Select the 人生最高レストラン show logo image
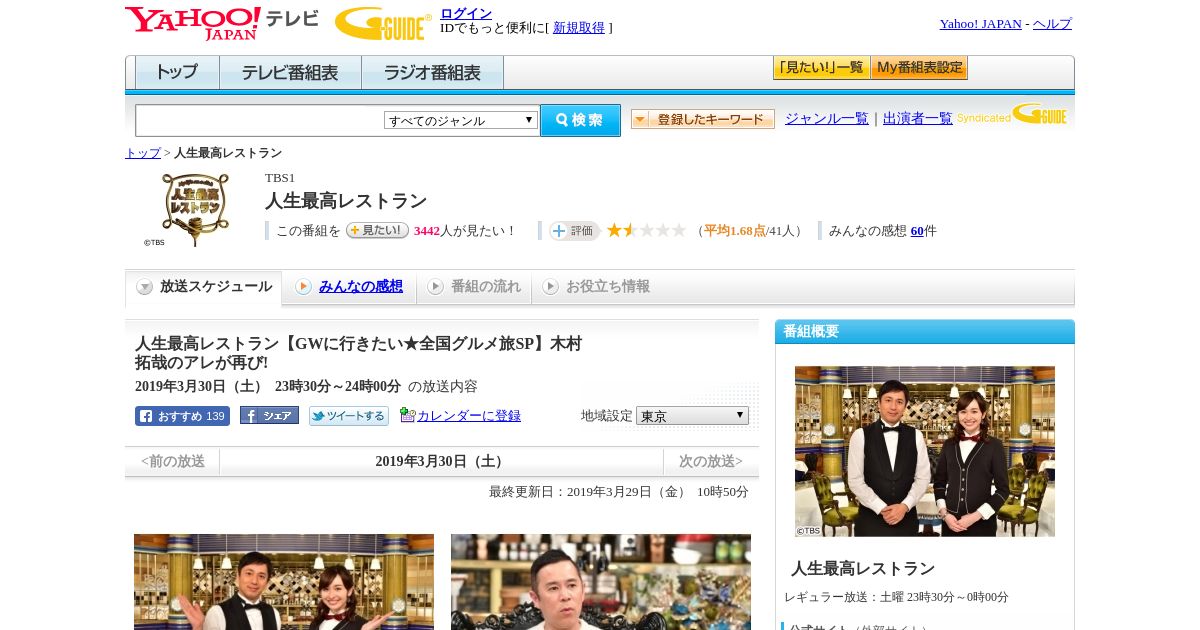This screenshot has width=1200, height=630. click(194, 209)
